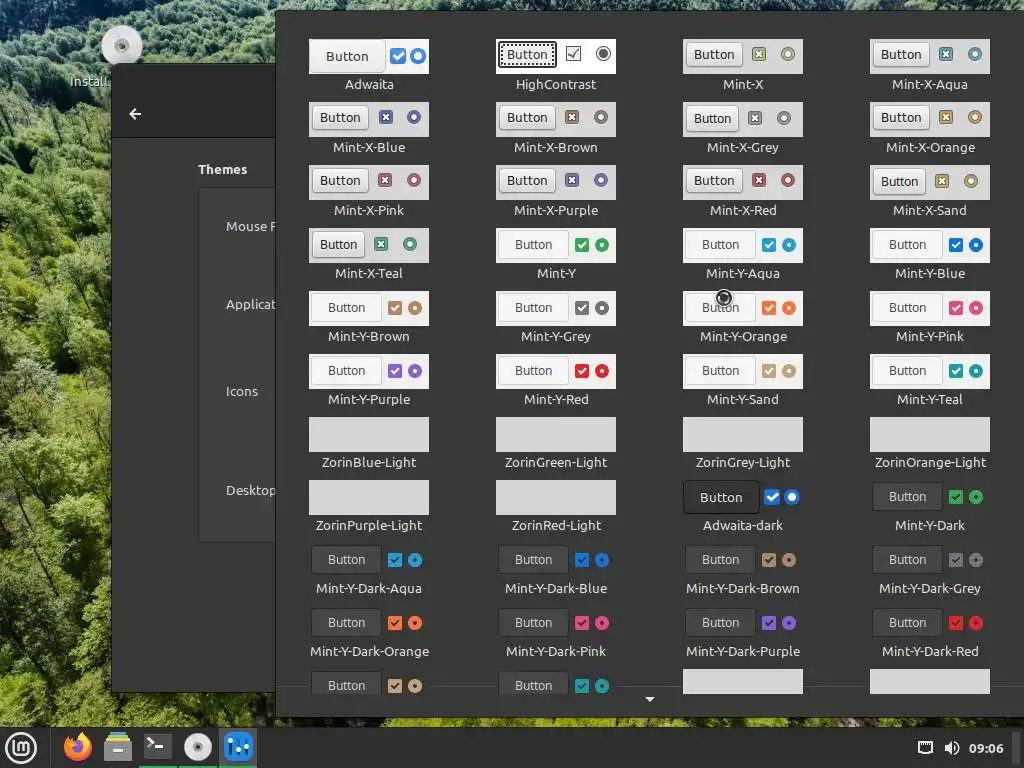Pick the Mint-Y-Blue theme
Screen dimensions: 1024x768
tap(930, 255)
